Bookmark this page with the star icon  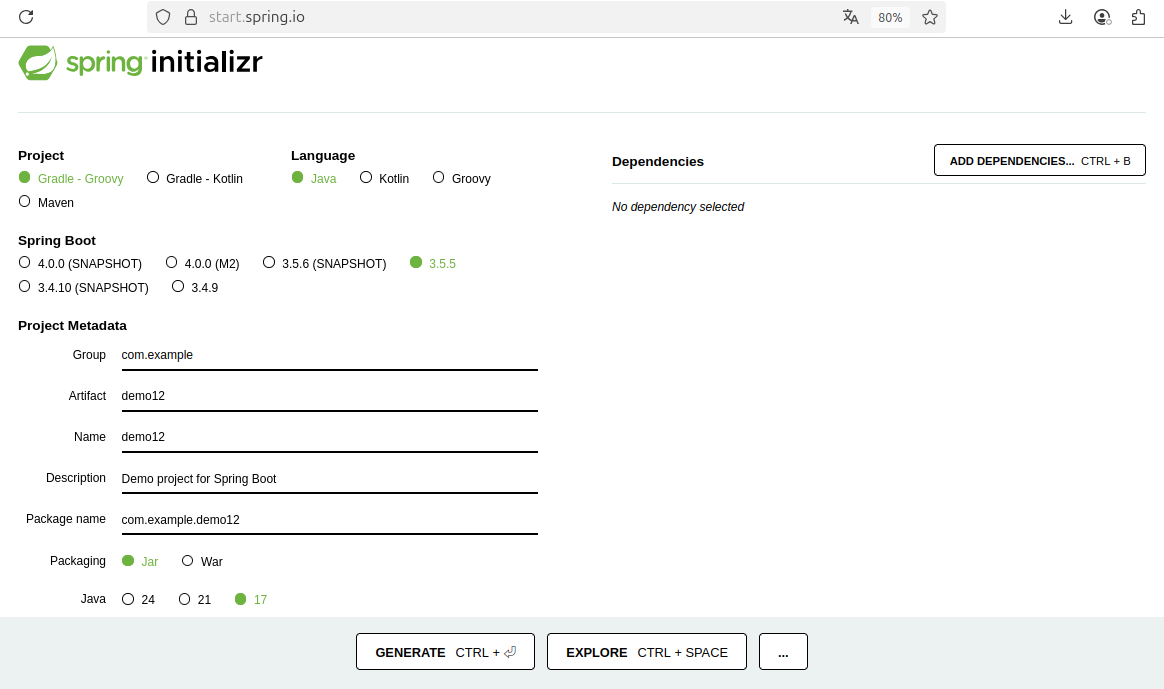929,17
